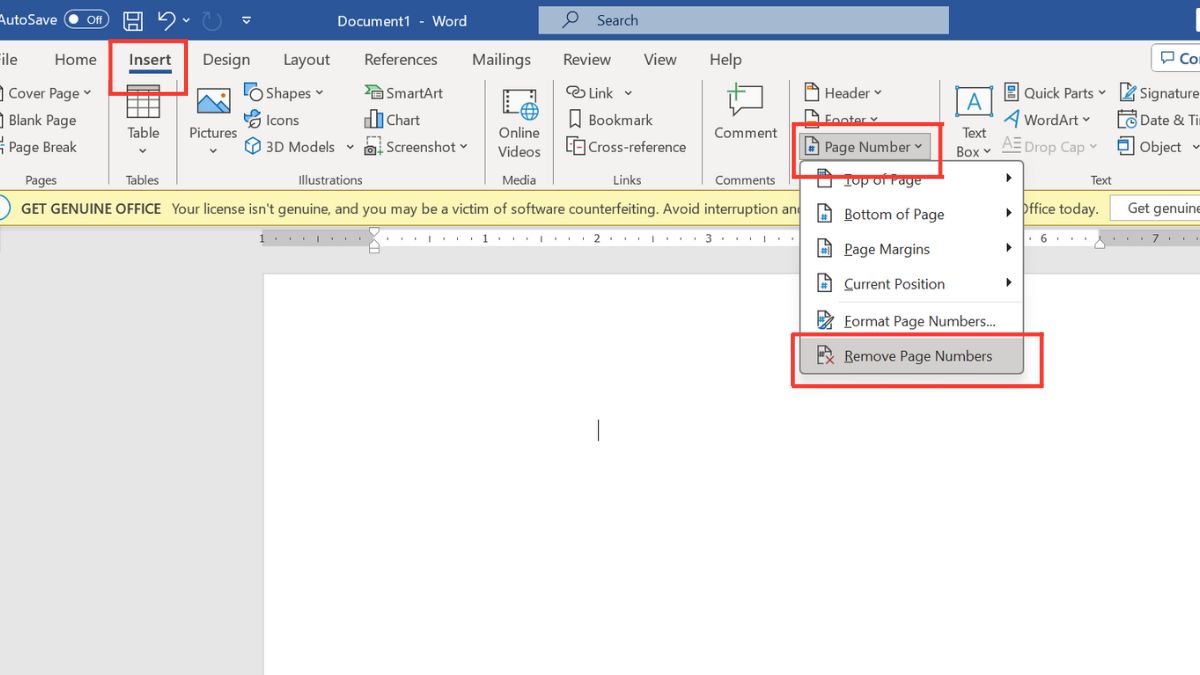Click the right indent marker on ruler

click(x=1099, y=243)
